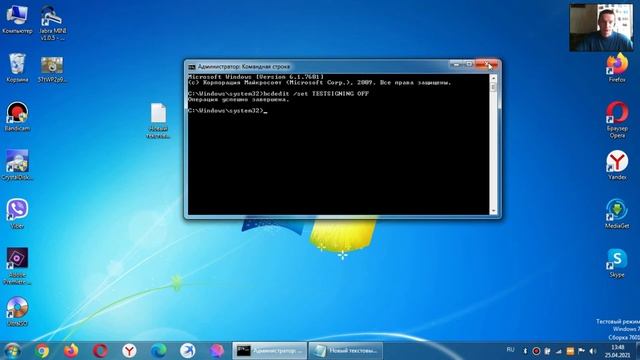This screenshot has width=640, height=360.
Task: Click the Show desktop strip by the clock
Action: 637,351
